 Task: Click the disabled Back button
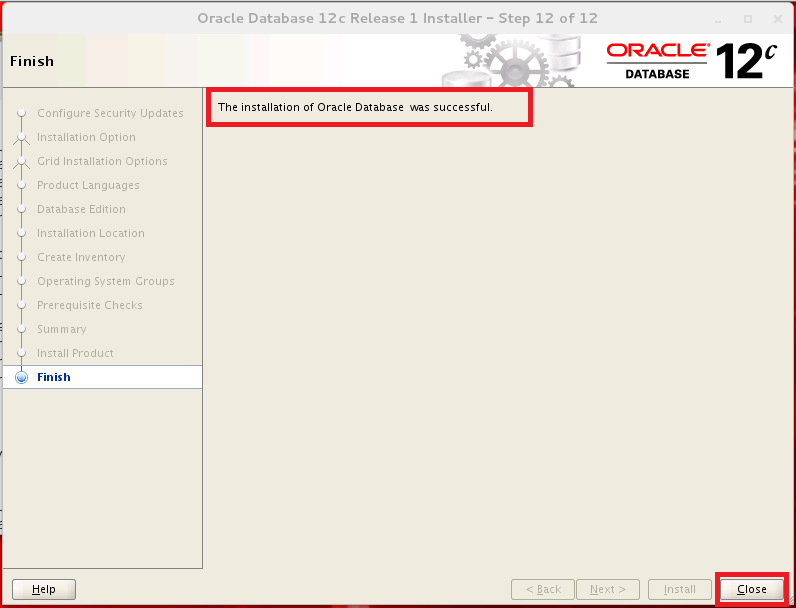coord(543,589)
